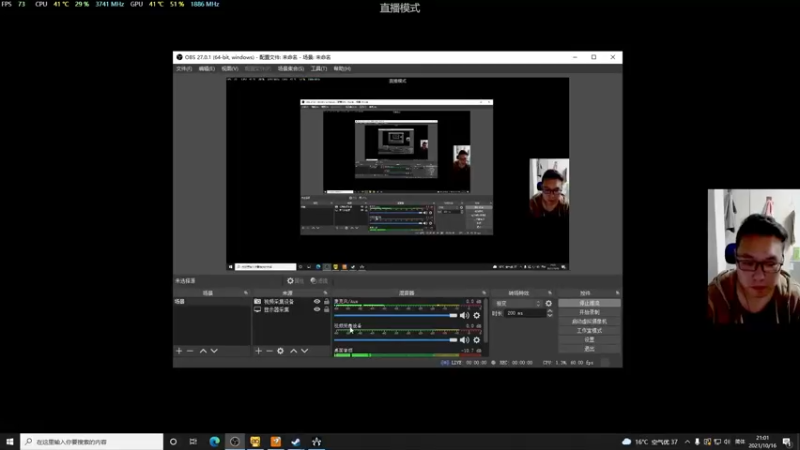800x450 pixels.
Task: Open the Help menu in OBS
Action: pos(342,68)
